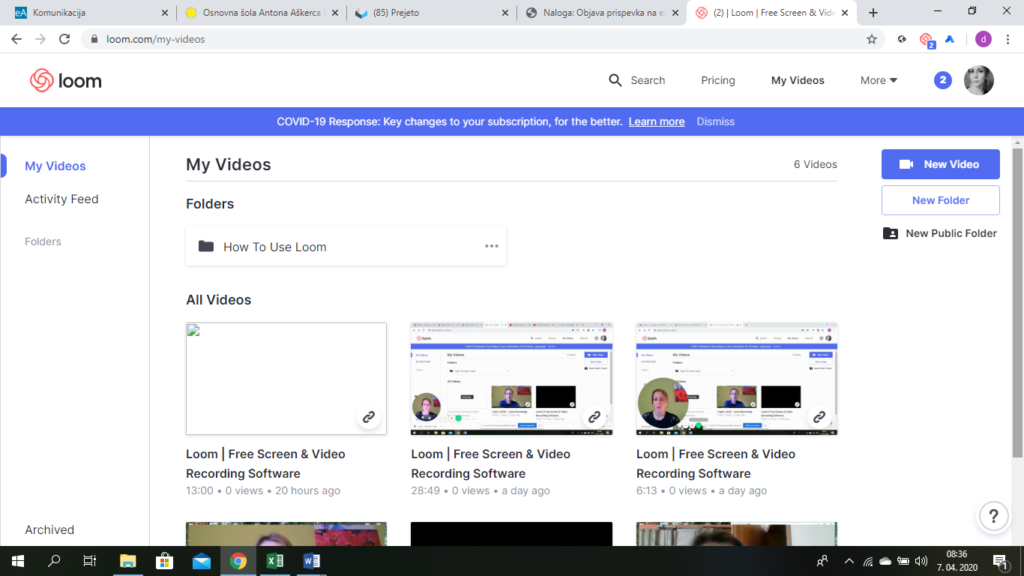
Task: Open the help question mark button
Action: (993, 516)
